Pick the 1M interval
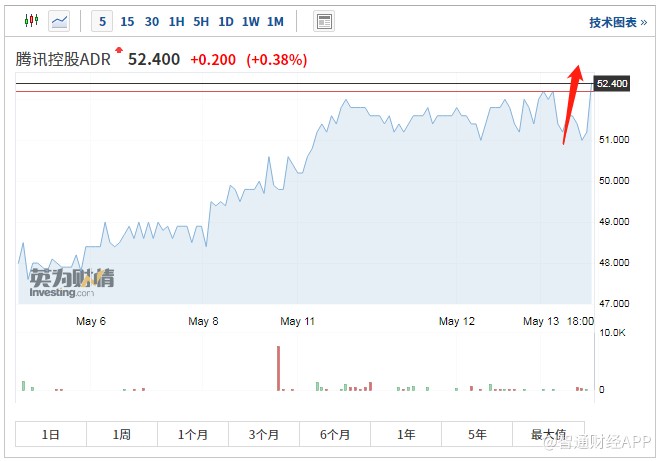The height and width of the screenshot is (461, 661). pyautogui.click(x=275, y=21)
